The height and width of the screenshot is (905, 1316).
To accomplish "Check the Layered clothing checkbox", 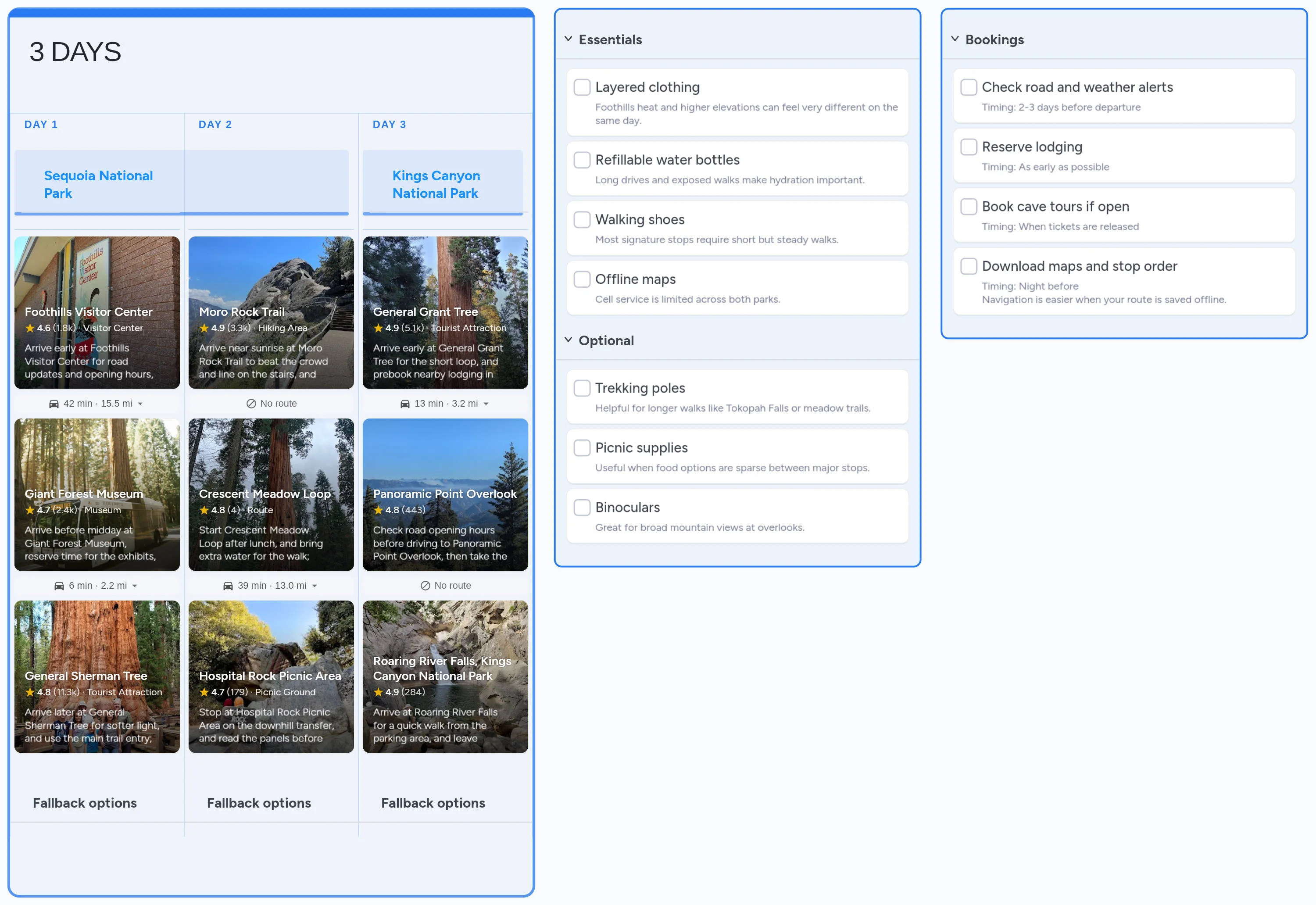I will pyautogui.click(x=582, y=87).
